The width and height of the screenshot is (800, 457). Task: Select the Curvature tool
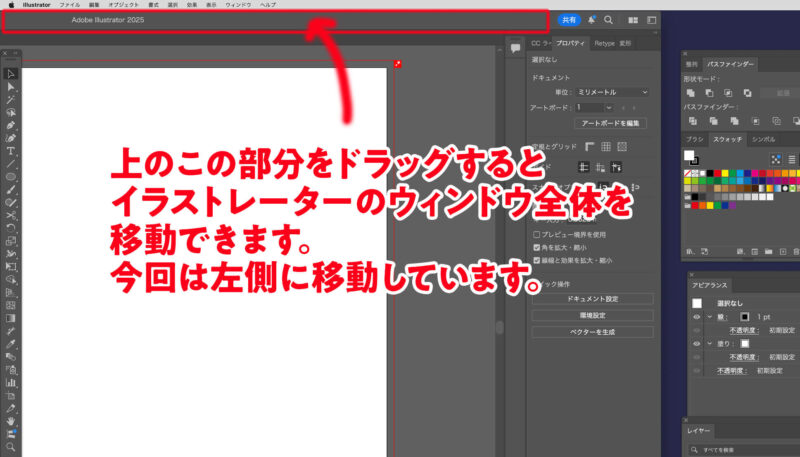(10, 138)
